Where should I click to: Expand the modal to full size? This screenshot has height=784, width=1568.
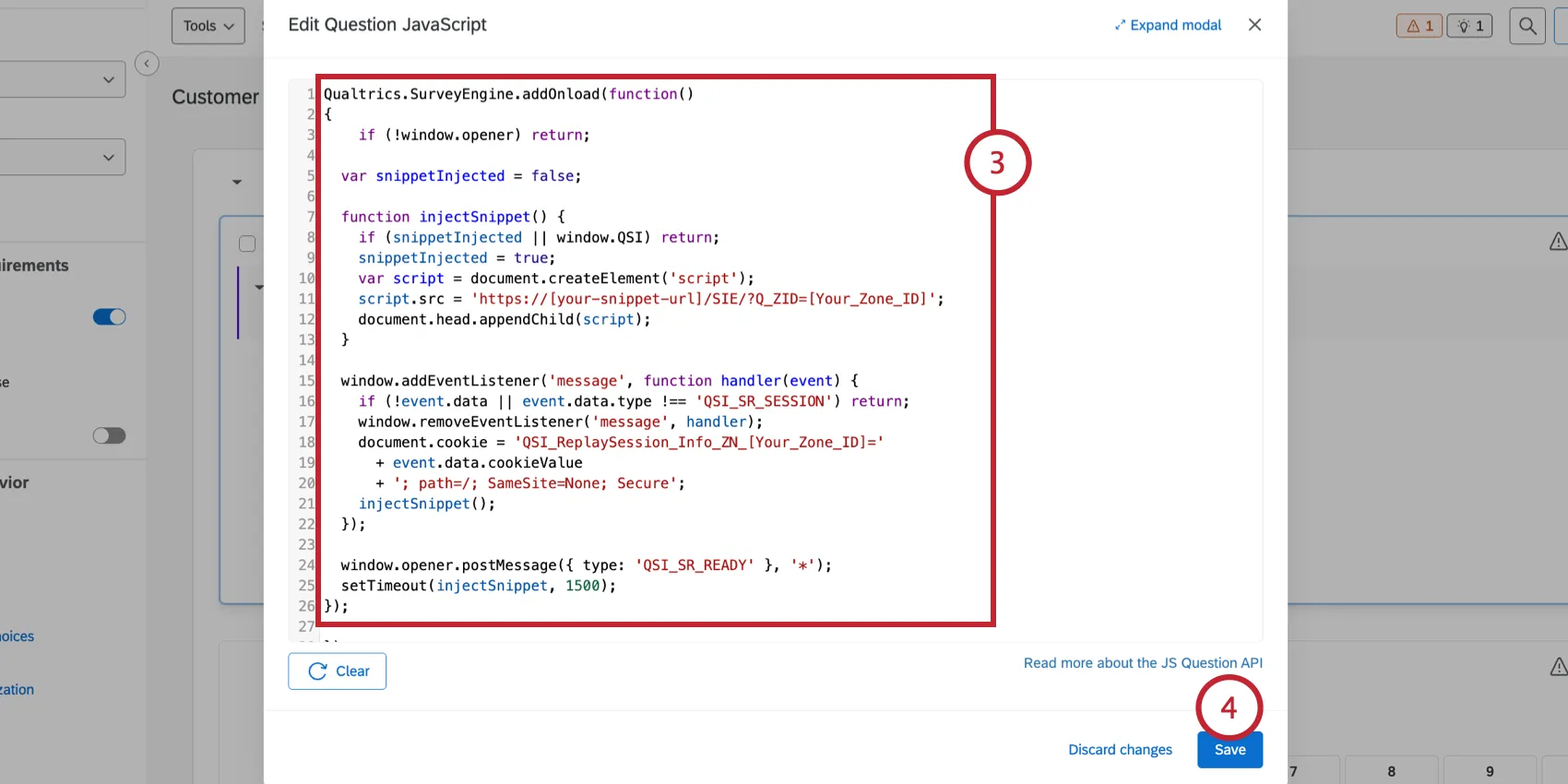(x=1168, y=25)
